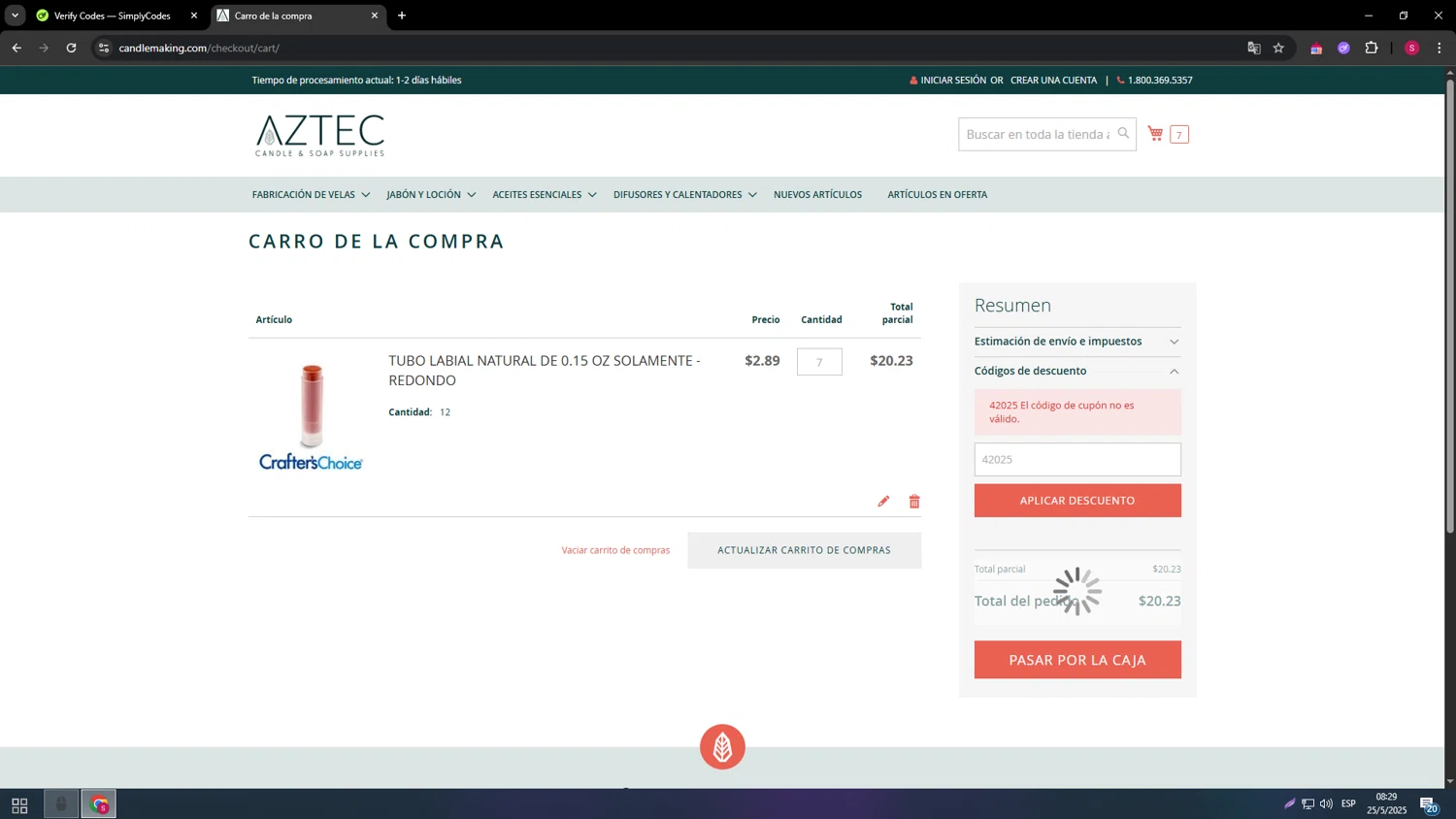The image size is (1456, 819).
Task: Open the Tubo Labial Natural product link
Action: 545,371
